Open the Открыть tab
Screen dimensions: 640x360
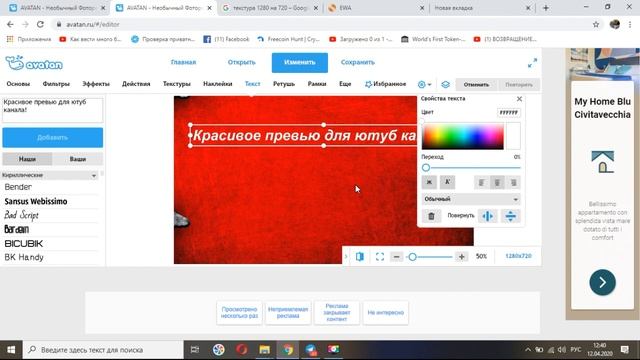point(242,62)
